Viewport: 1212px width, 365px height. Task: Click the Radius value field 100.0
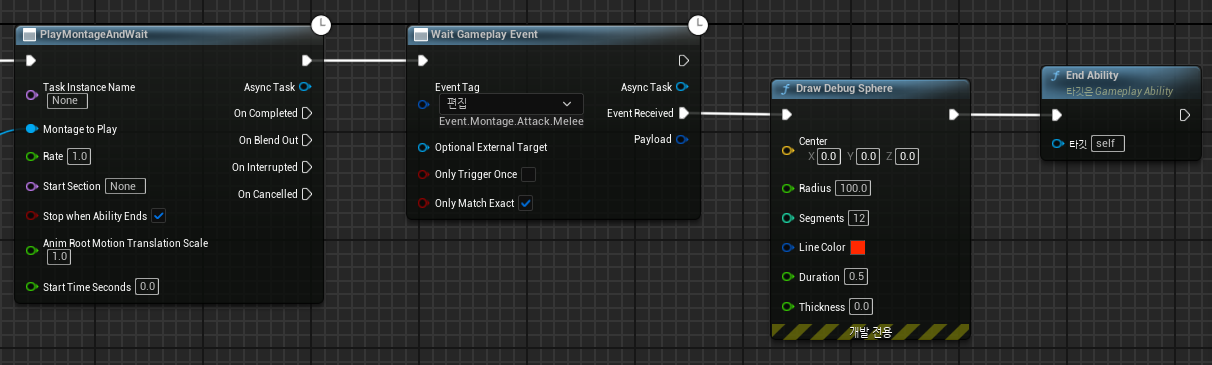854,188
